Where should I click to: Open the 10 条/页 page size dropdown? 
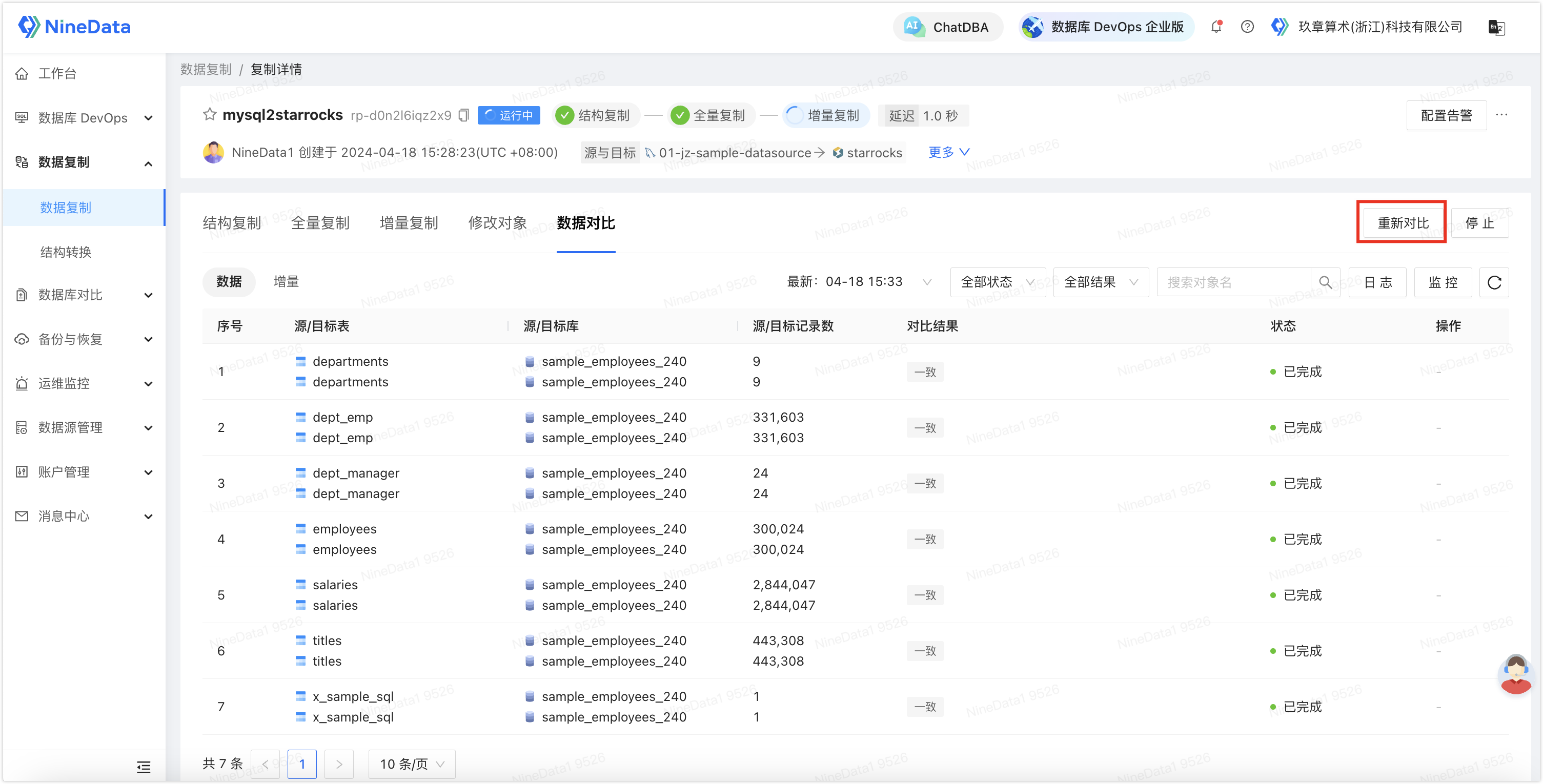coord(412,764)
